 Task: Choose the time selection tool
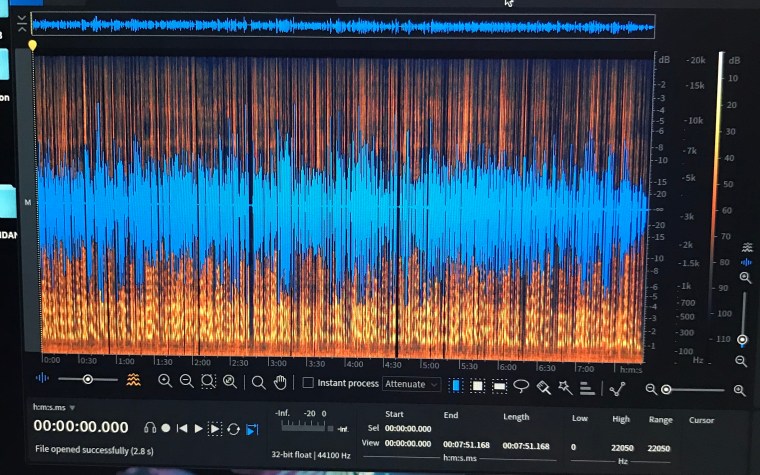point(456,386)
